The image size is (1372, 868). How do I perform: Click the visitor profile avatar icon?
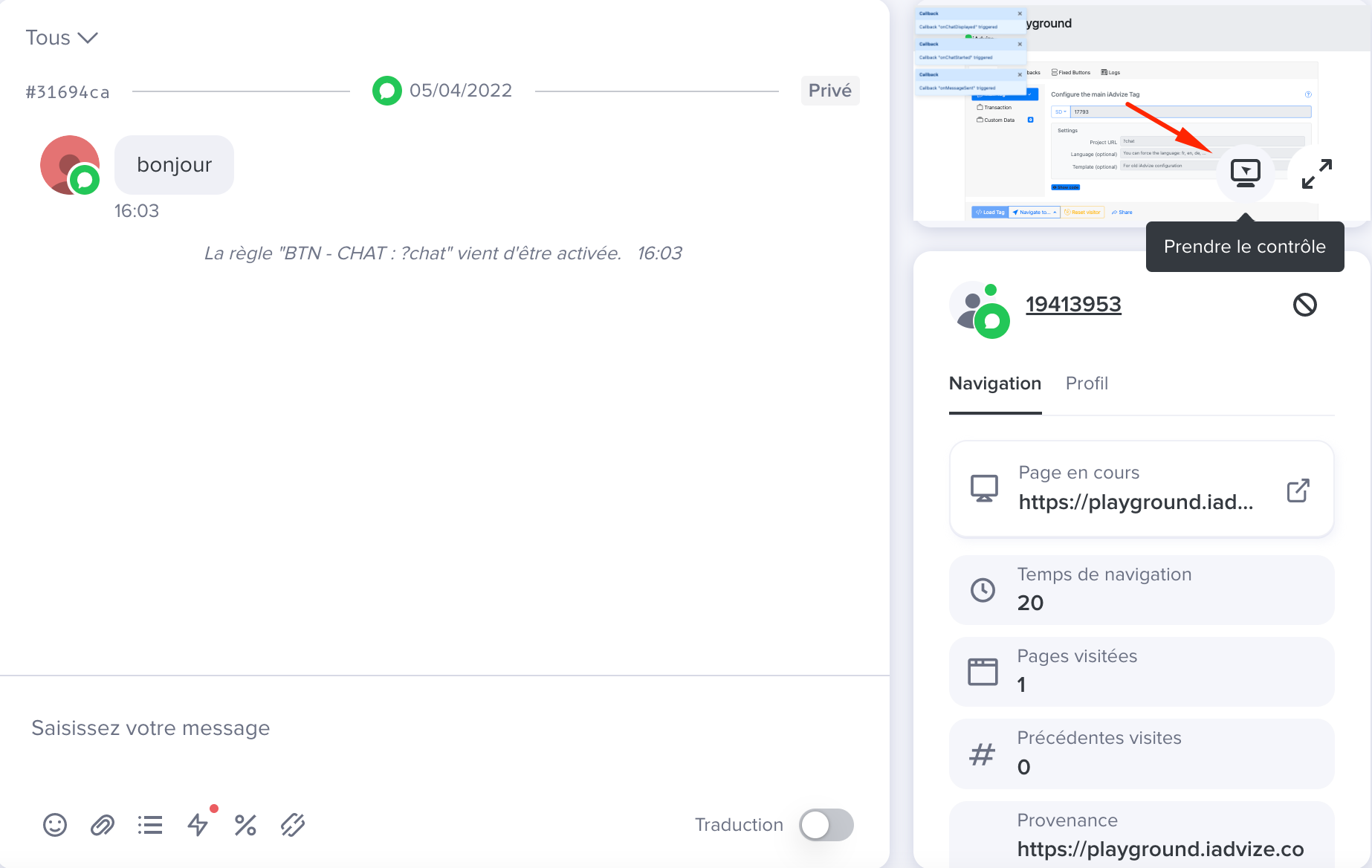[x=980, y=310]
